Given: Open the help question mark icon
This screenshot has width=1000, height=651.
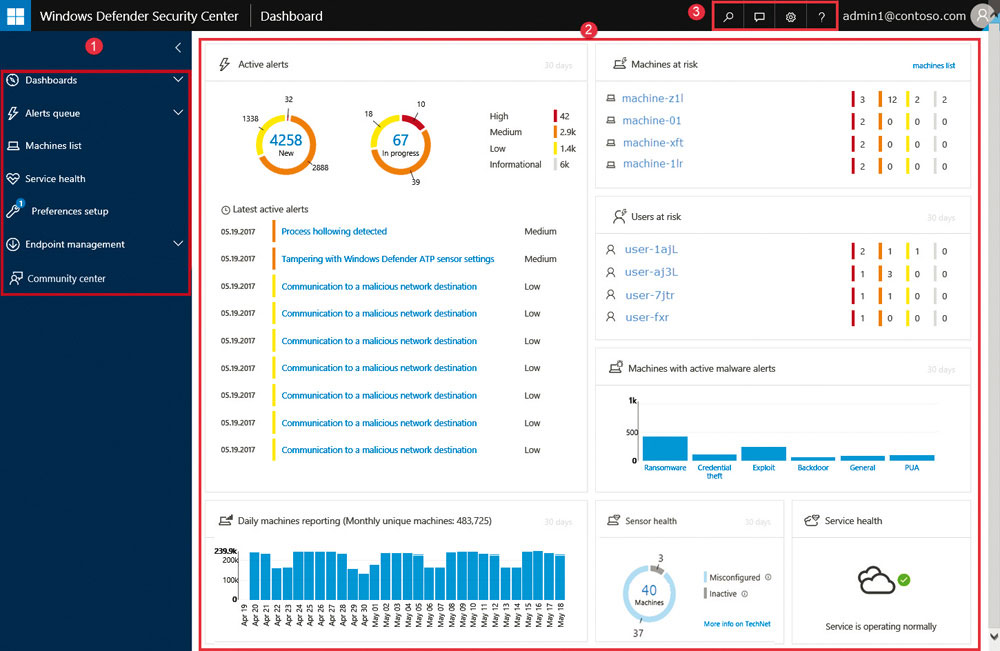Looking at the screenshot, I should 821,17.
